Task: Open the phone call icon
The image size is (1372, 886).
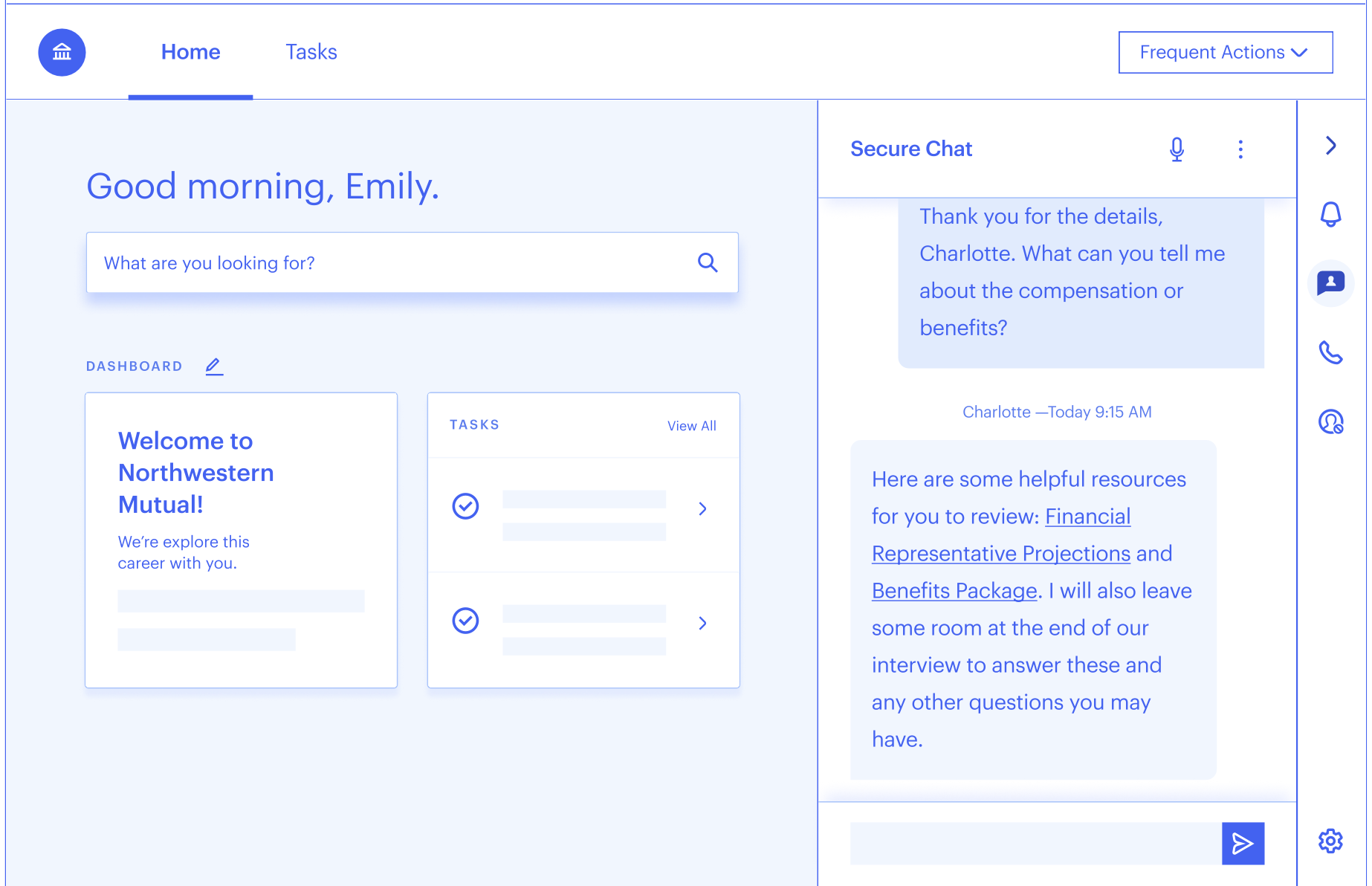Action: tap(1330, 352)
